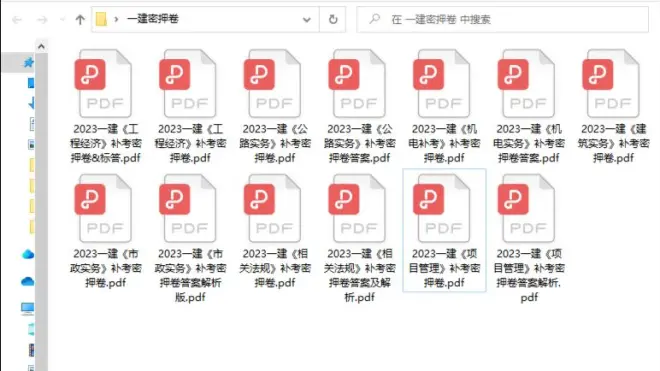Open the blue down-arrow Downloads shortcut in sidebar
Viewport: 660px width, 371px height.
click(x=31, y=103)
